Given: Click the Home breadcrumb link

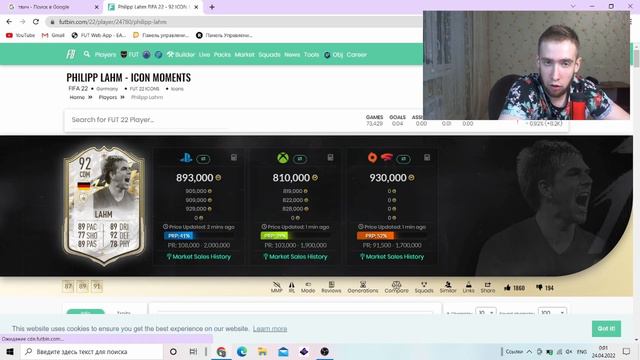Looking at the screenshot, I should (x=77, y=97).
